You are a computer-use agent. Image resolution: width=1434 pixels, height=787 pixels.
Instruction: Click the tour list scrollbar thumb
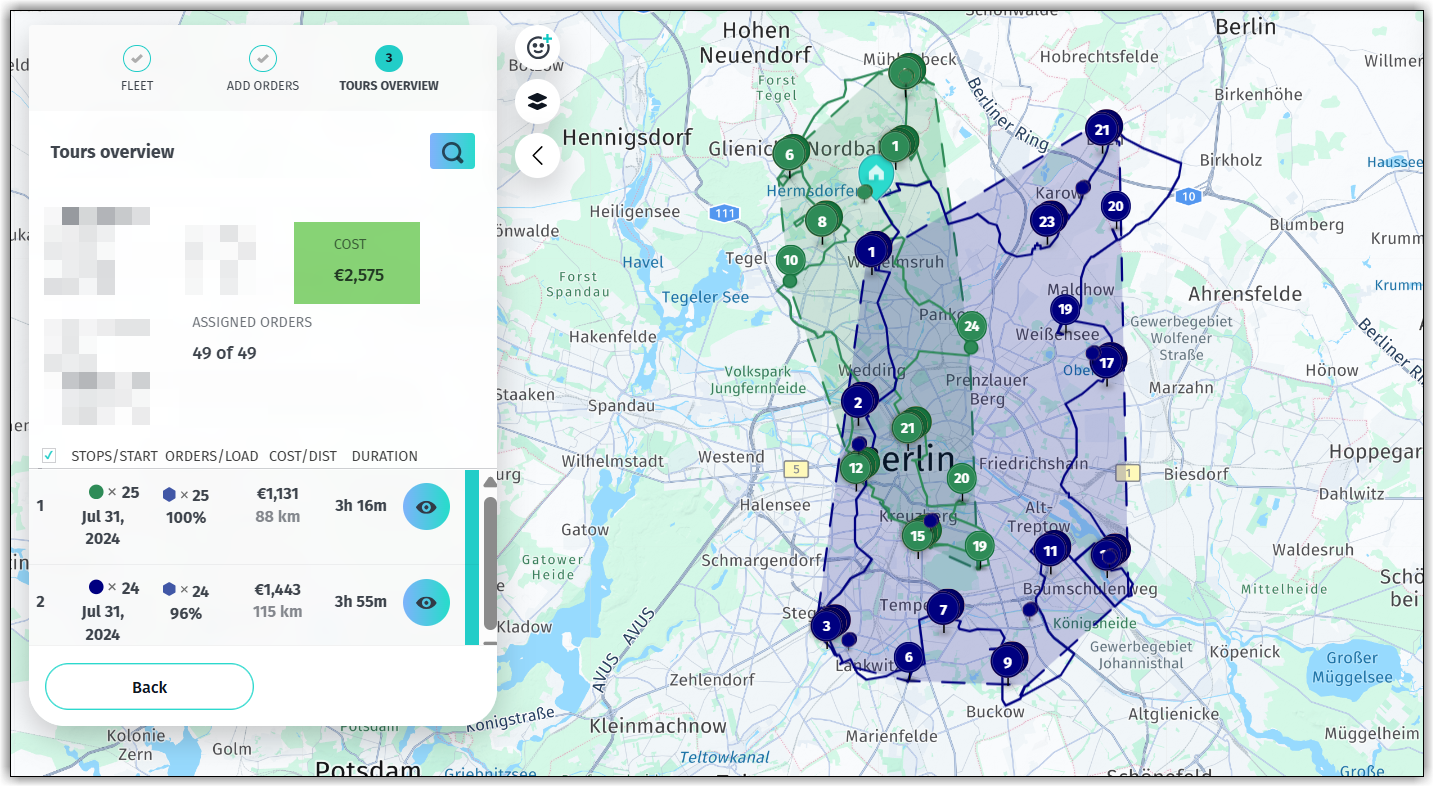[x=490, y=564]
